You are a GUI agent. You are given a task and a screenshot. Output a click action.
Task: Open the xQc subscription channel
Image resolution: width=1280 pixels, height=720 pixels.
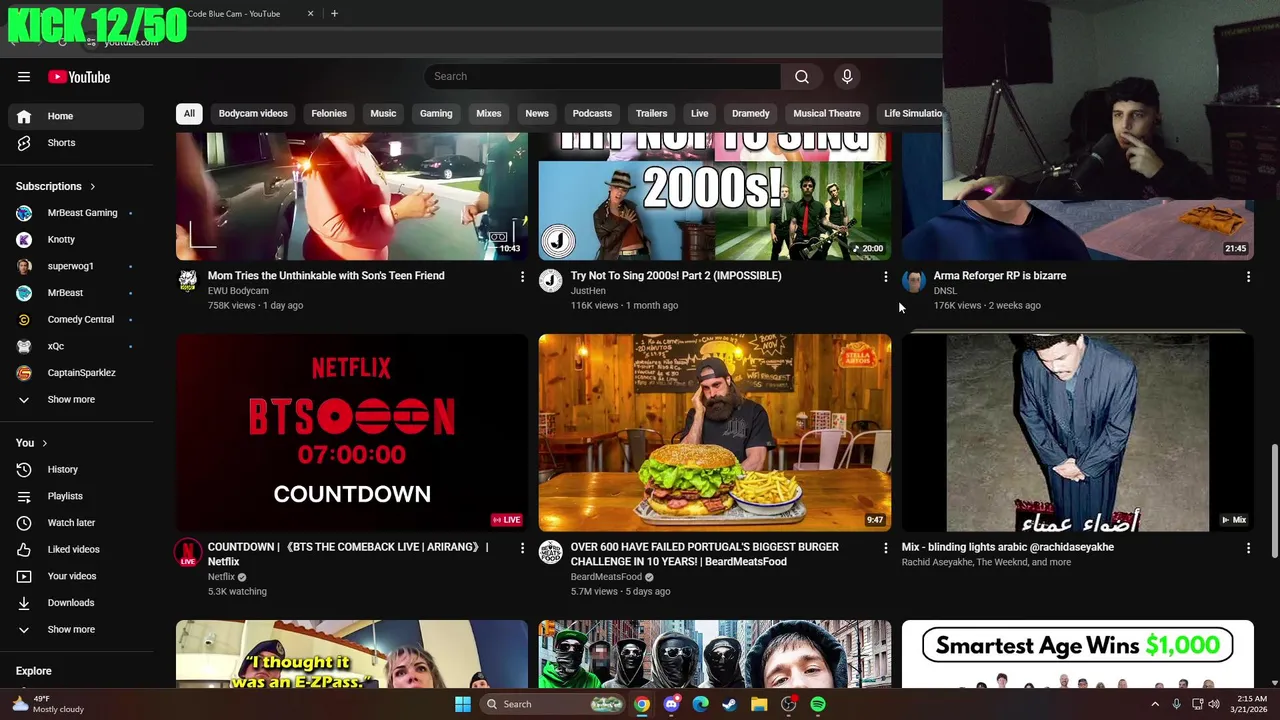coord(76,346)
